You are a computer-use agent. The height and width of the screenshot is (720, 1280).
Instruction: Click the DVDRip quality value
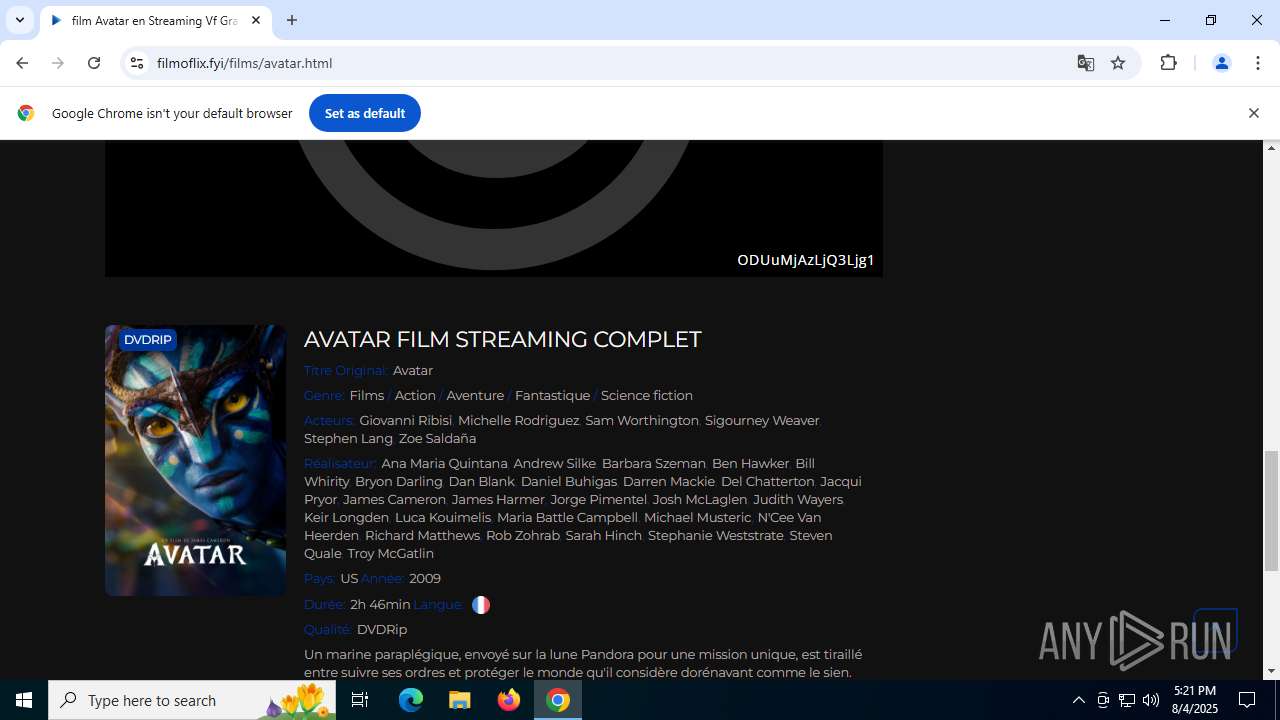pos(382,629)
